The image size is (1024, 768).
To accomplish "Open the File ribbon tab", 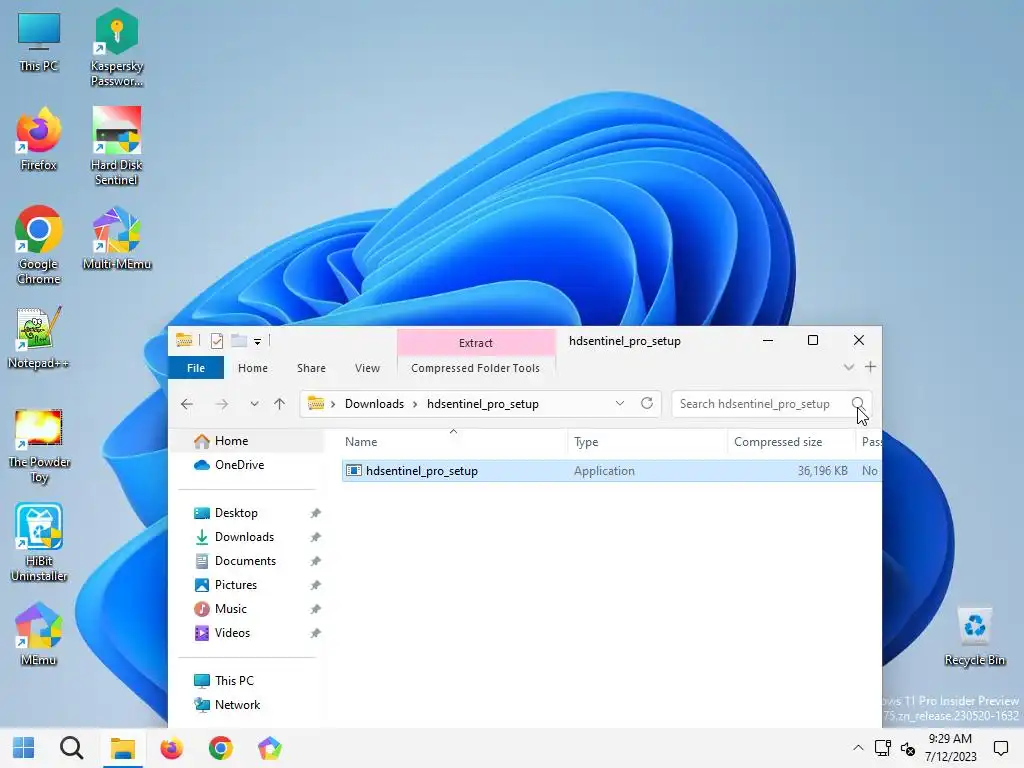I will click(x=196, y=368).
